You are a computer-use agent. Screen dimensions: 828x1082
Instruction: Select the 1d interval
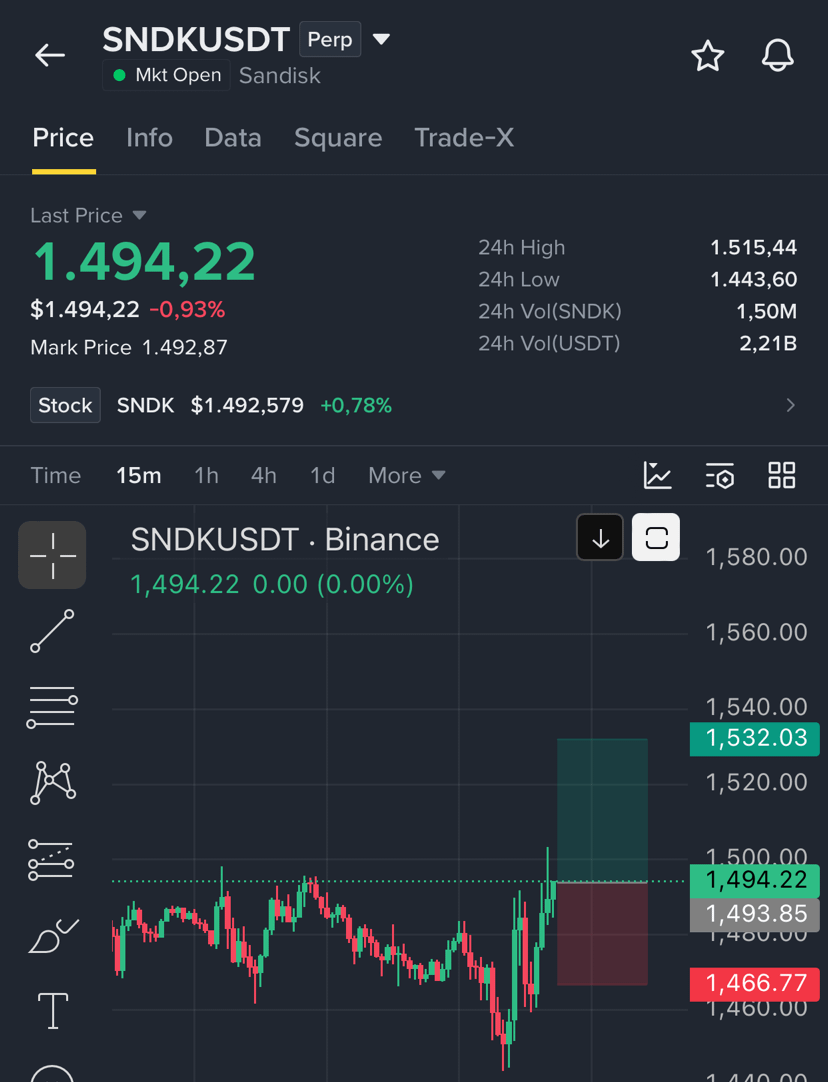pos(322,475)
